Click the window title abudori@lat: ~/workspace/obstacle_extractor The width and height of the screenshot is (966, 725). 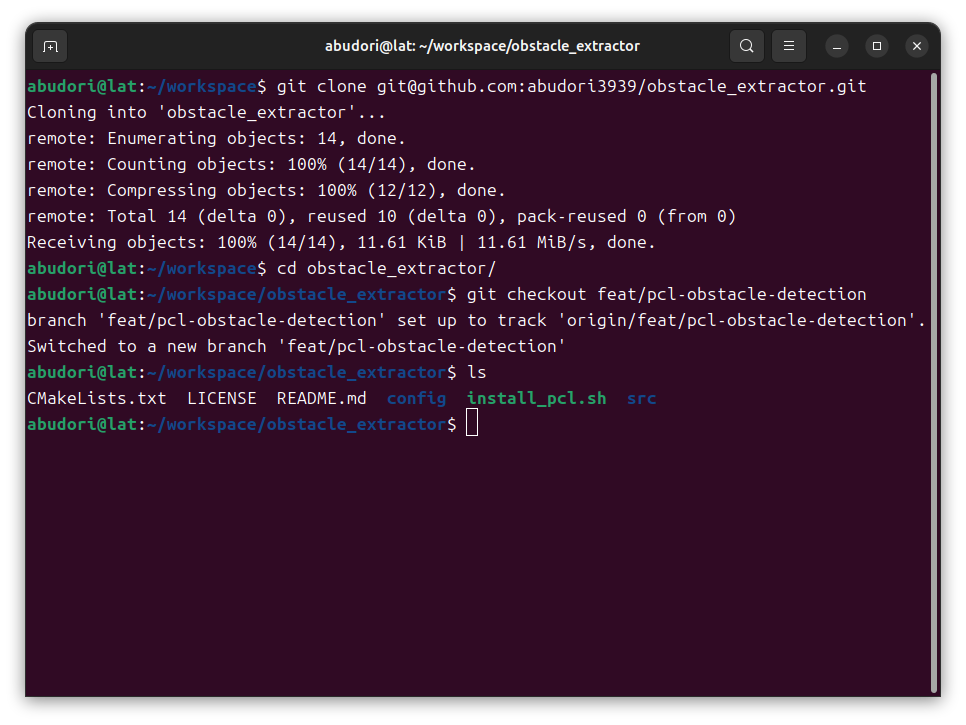pyautogui.click(x=482, y=46)
